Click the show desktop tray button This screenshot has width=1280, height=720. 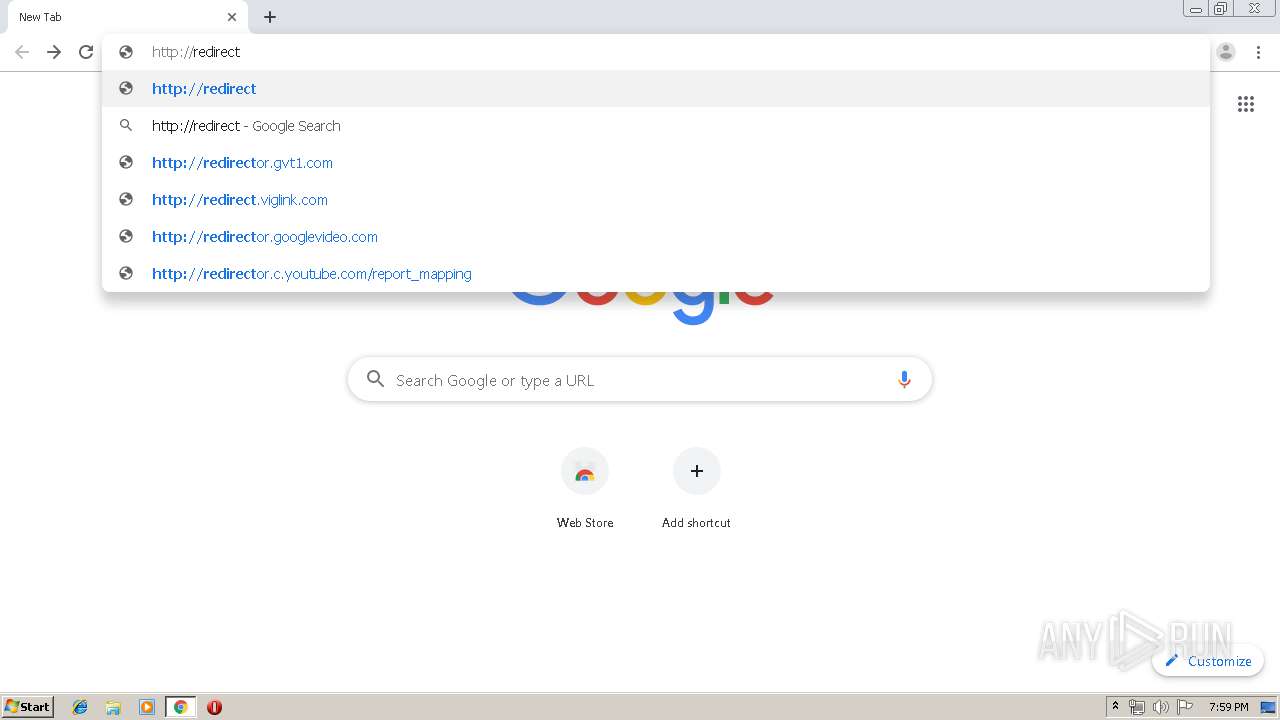coord(1269,707)
